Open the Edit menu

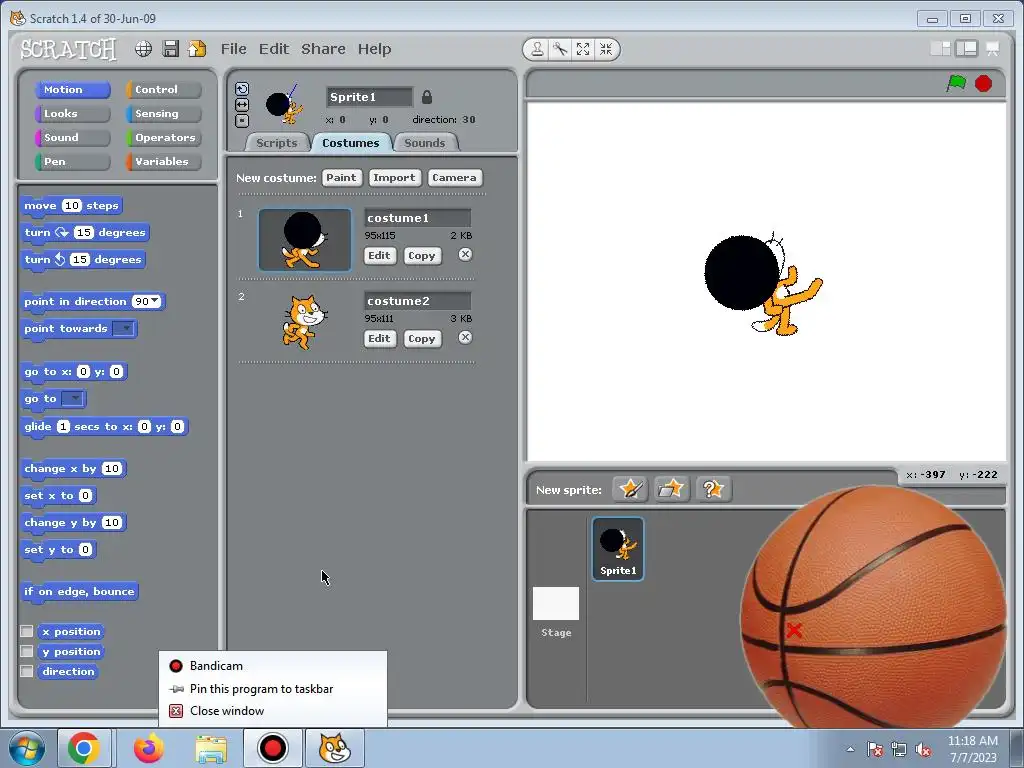pyautogui.click(x=274, y=49)
